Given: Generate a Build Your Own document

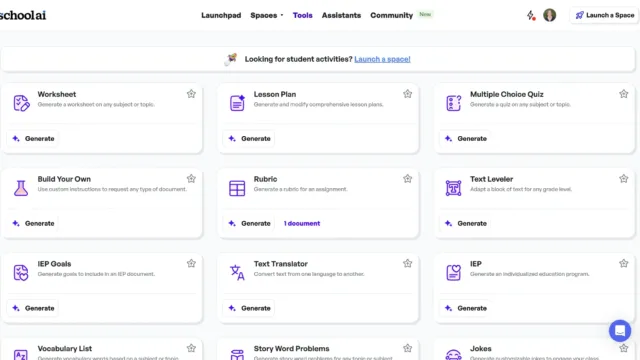Looking at the screenshot, I should click(33, 223).
